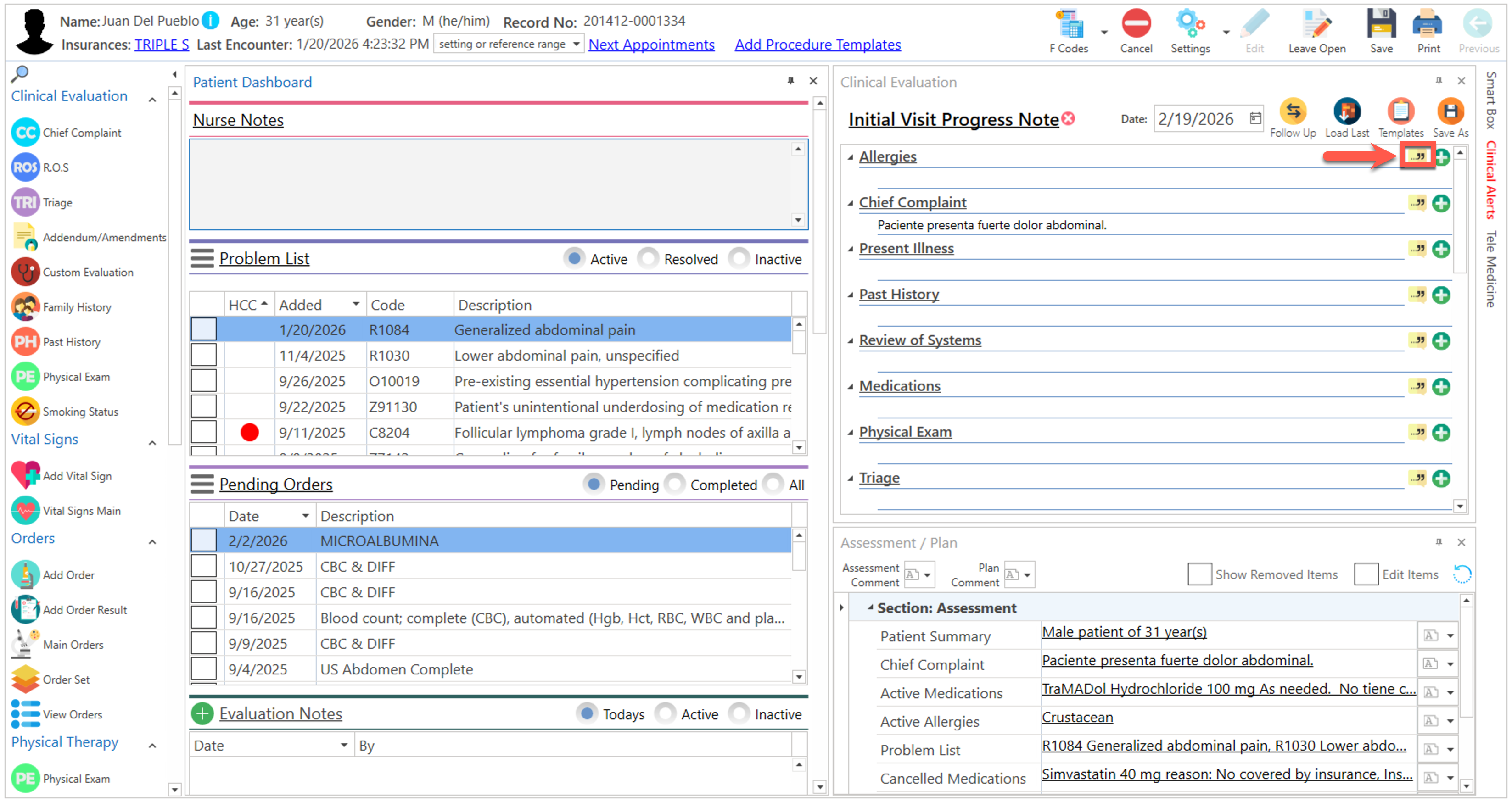Open Add Vital Sign in sidebar
This screenshot has height=802, width=1512.
[x=77, y=476]
